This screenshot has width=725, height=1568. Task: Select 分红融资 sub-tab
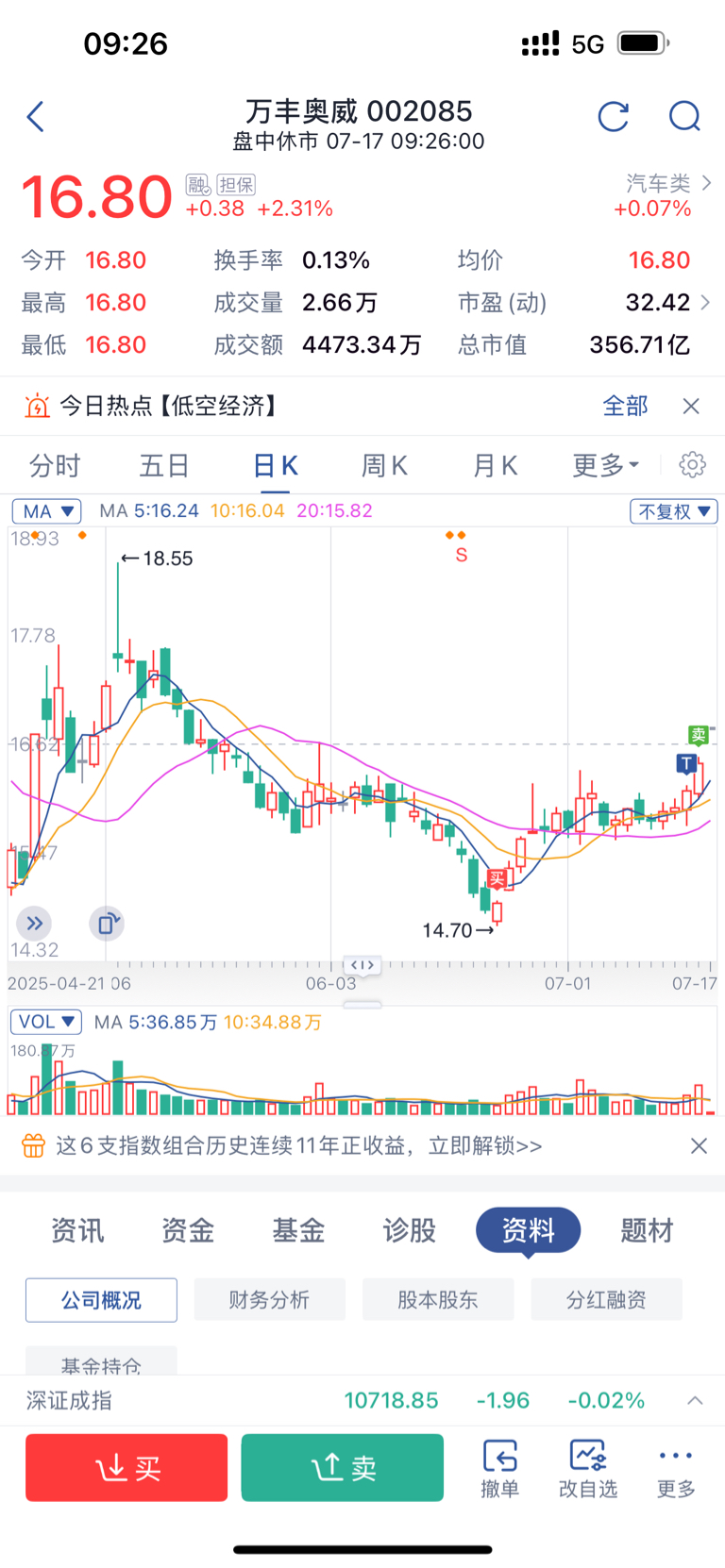click(606, 1300)
